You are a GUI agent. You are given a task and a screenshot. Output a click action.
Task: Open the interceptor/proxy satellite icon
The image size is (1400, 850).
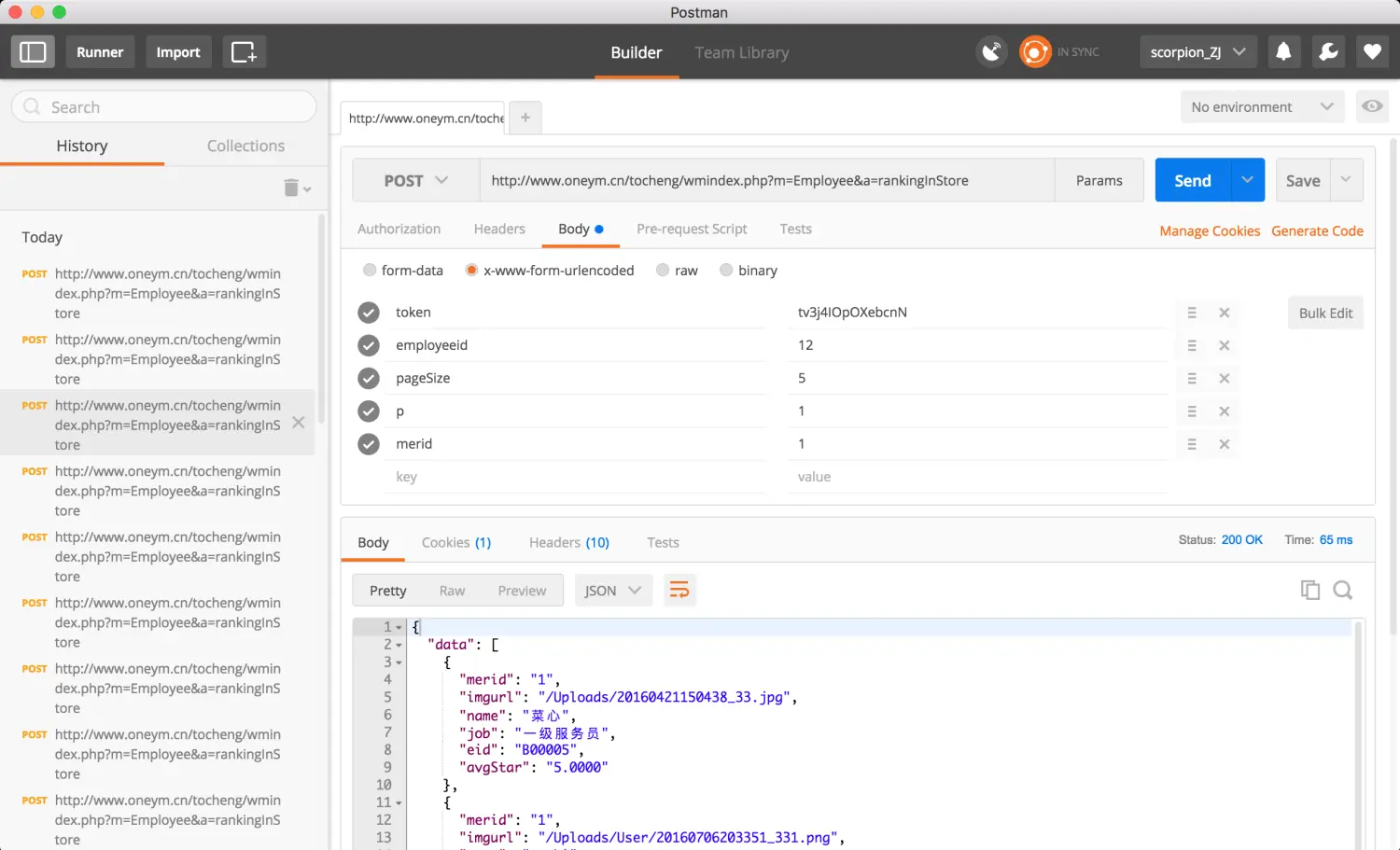(x=992, y=52)
